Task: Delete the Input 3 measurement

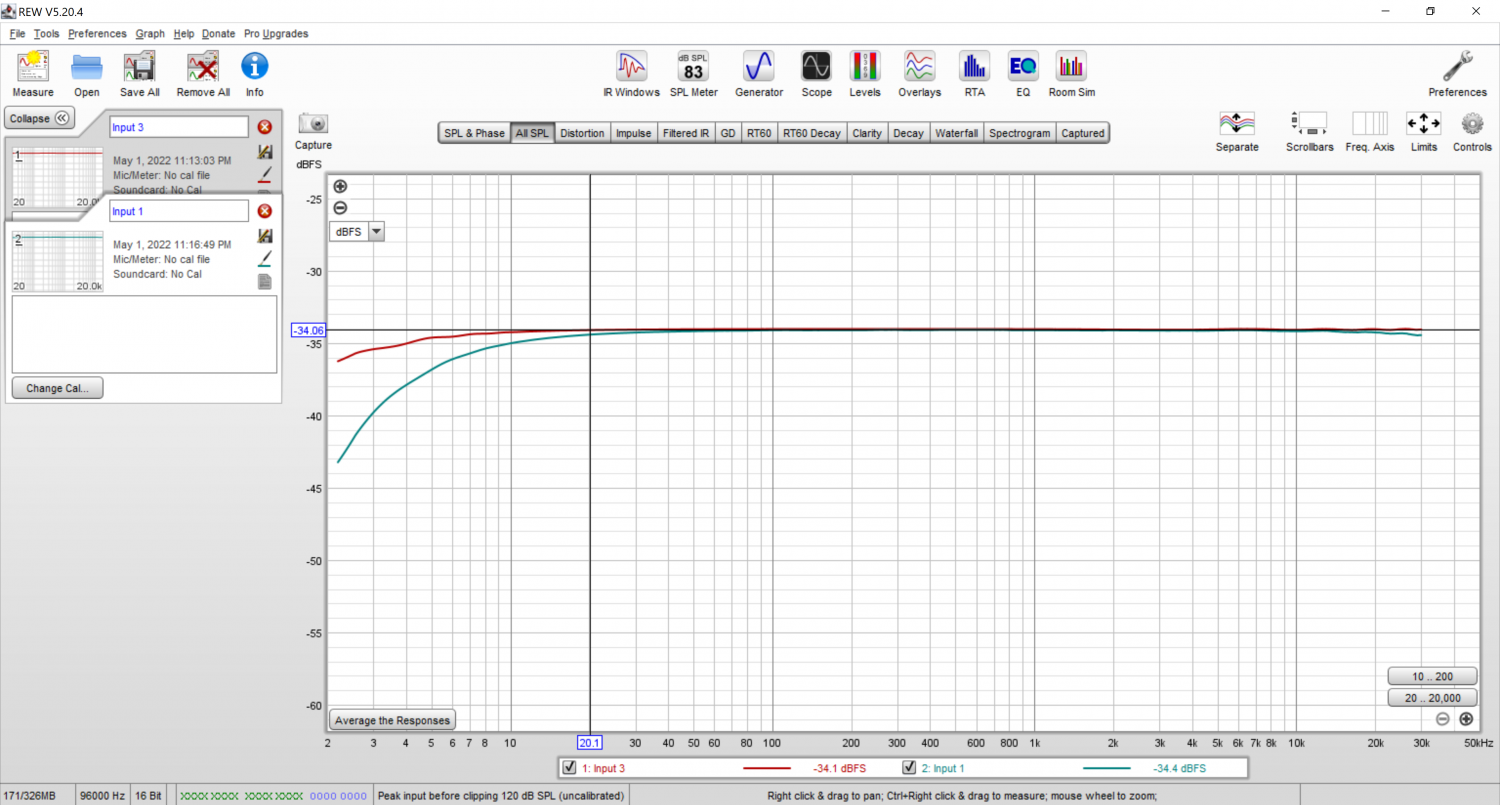Action: (265, 127)
